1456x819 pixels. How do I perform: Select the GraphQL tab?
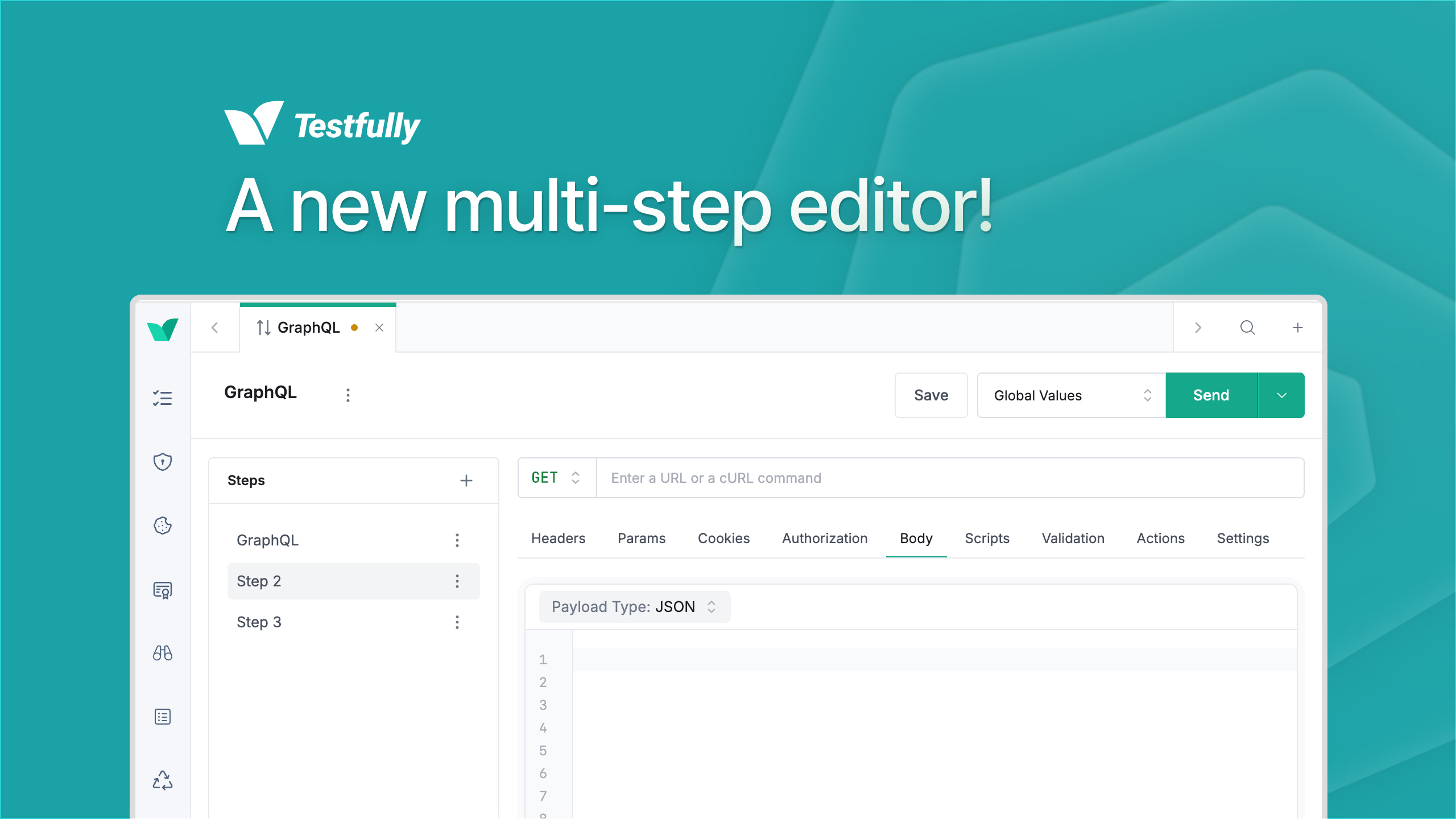click(317, 328)
